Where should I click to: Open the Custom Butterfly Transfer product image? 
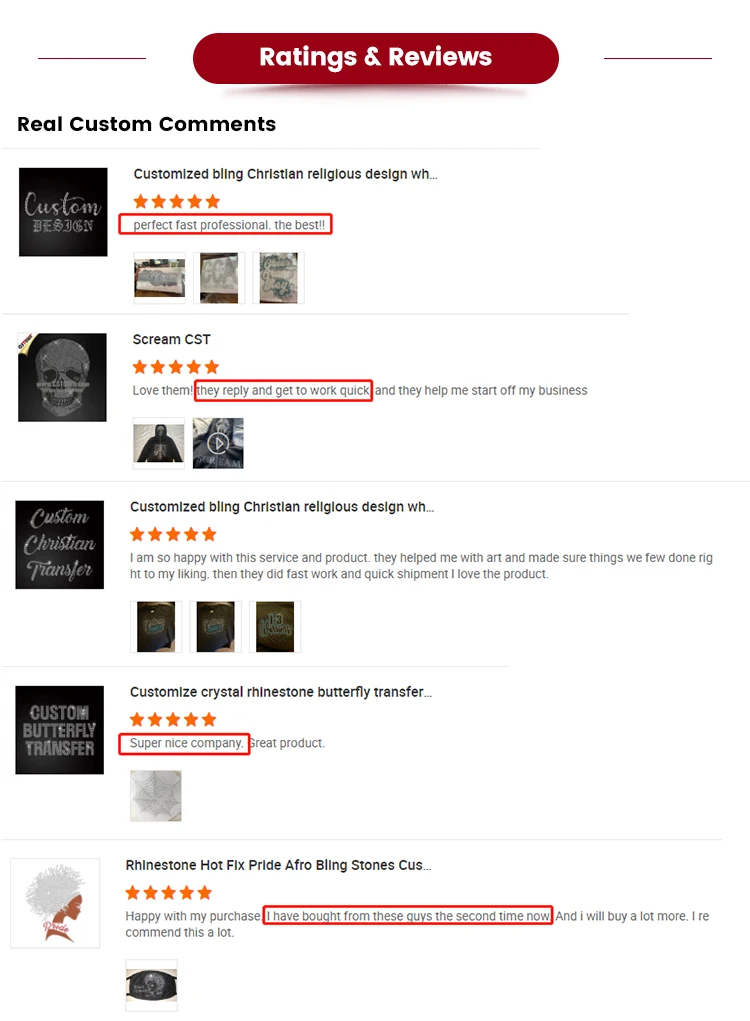[60, 730]
